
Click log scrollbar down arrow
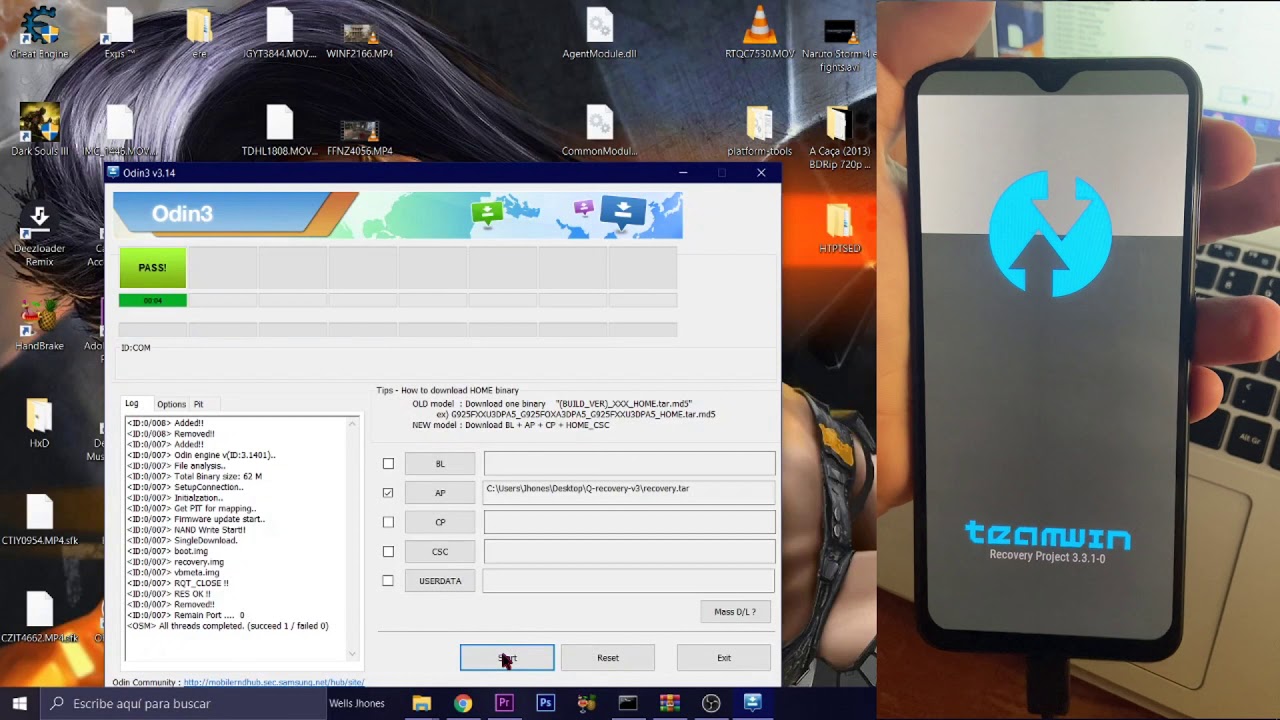pyautogui.click(x=352, y=654)
